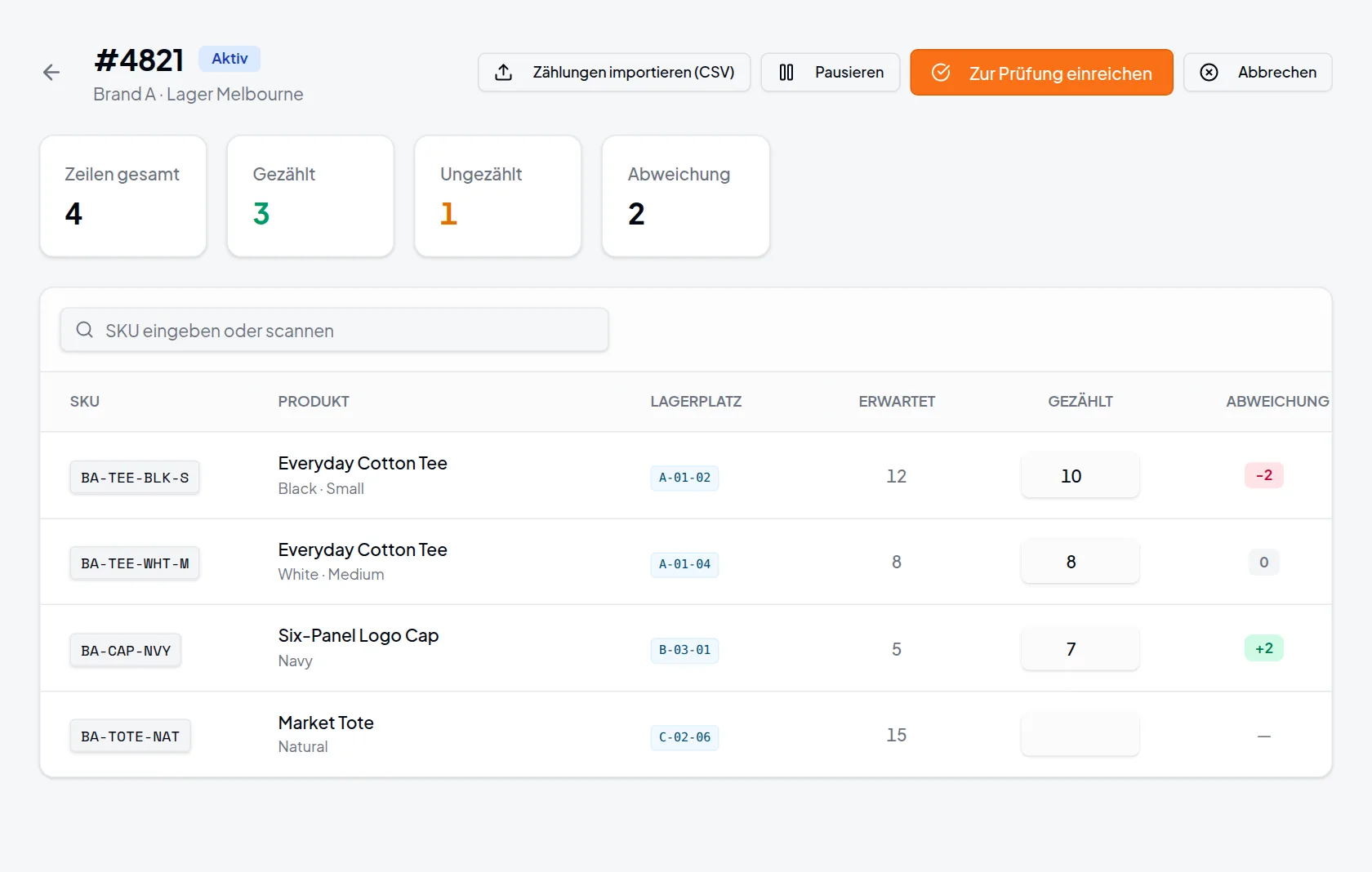
Task: Select the Abweichung summary card
Action: (x=686, y=196)
